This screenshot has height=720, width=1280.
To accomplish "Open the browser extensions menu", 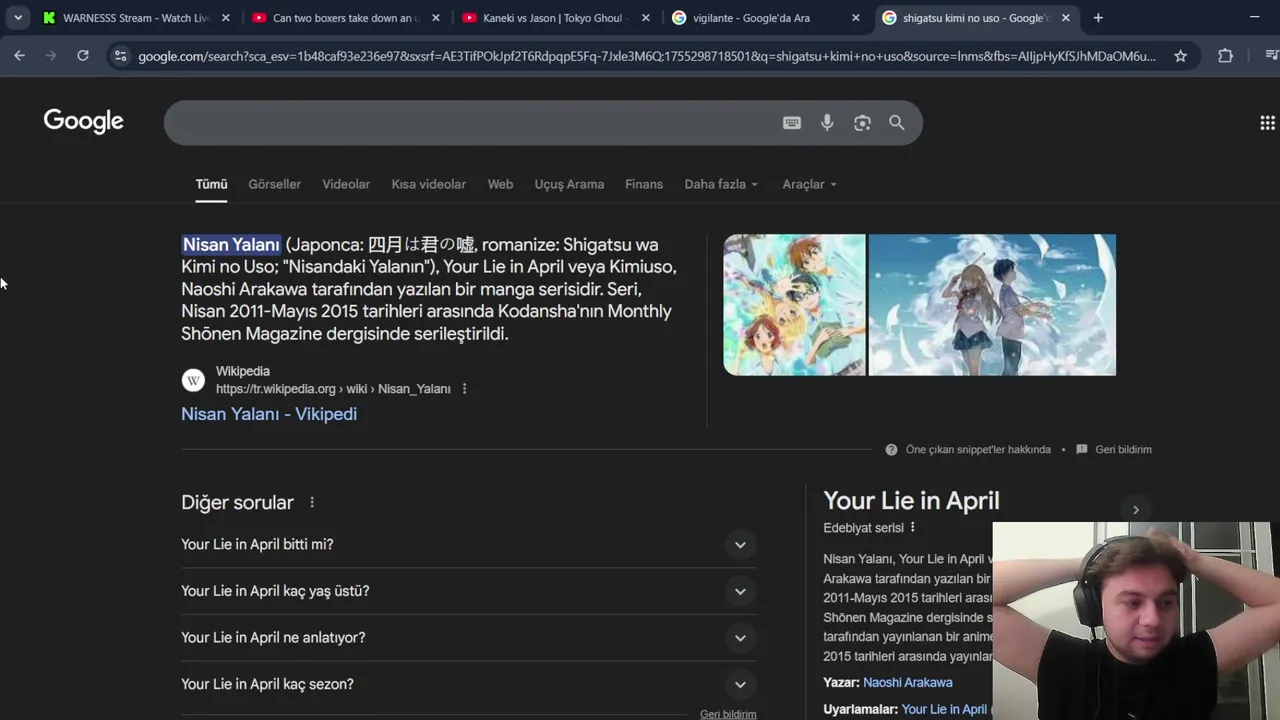I will click(x=1225, y=56).
